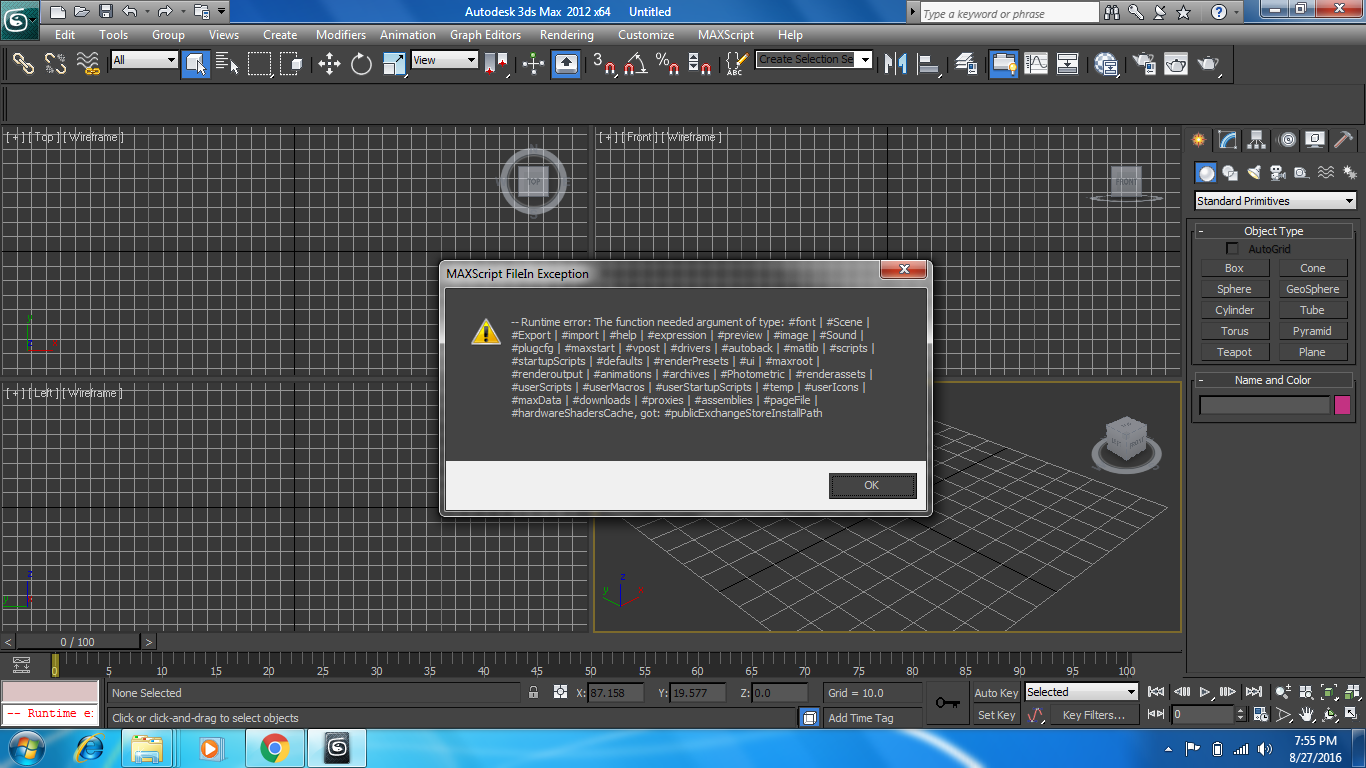
Task: Open the Select by Name list
Action: point(227,64)
